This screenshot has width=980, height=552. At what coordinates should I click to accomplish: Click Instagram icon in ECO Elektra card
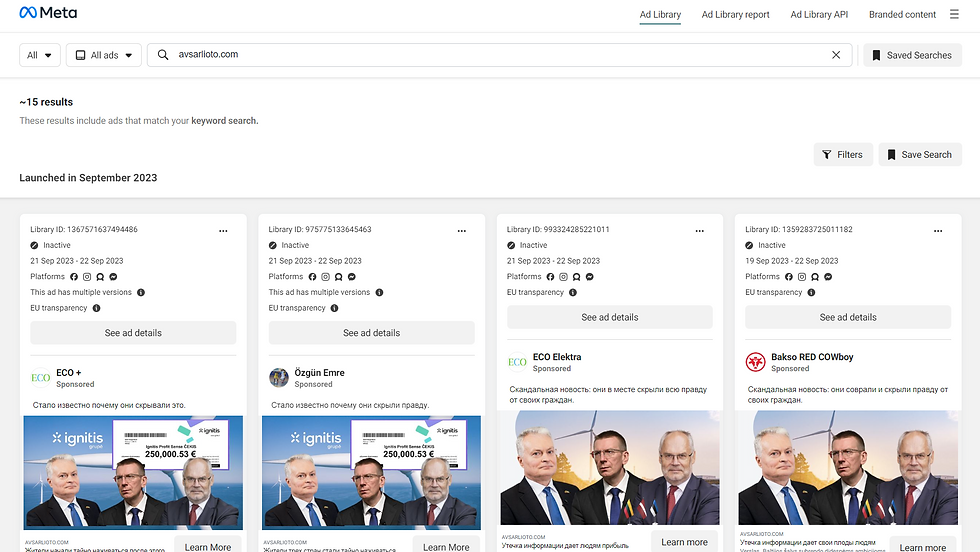click(563, 277)
